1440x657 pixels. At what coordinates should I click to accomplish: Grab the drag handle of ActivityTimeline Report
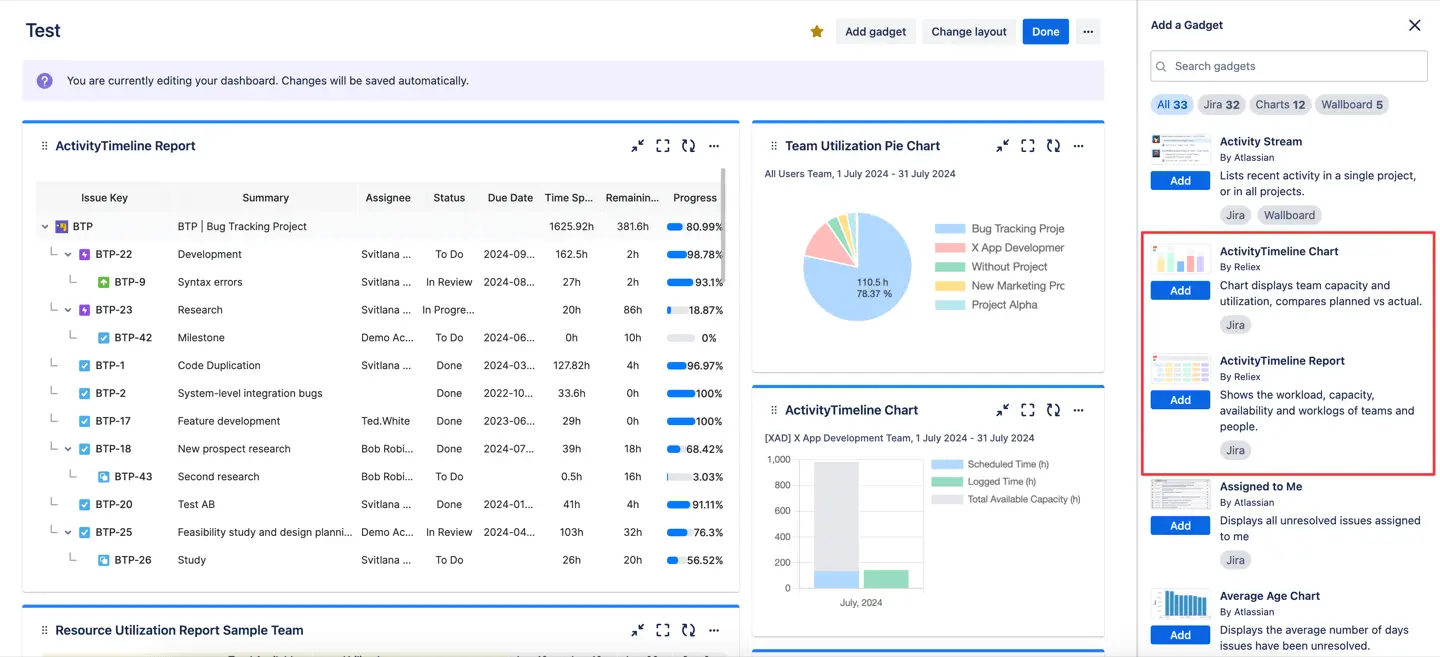tap(44, 146)
